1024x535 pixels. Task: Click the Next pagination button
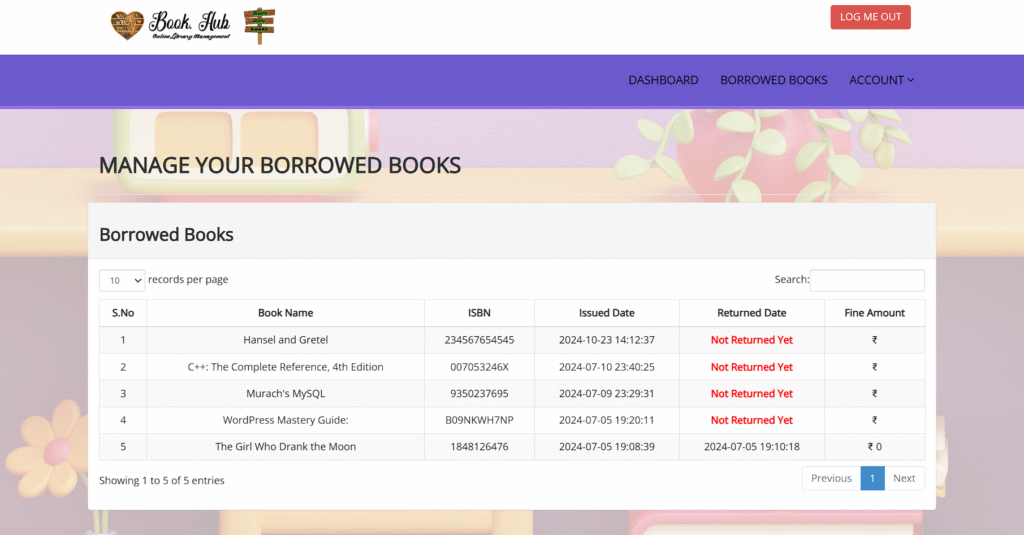click(x=904, y=478)
